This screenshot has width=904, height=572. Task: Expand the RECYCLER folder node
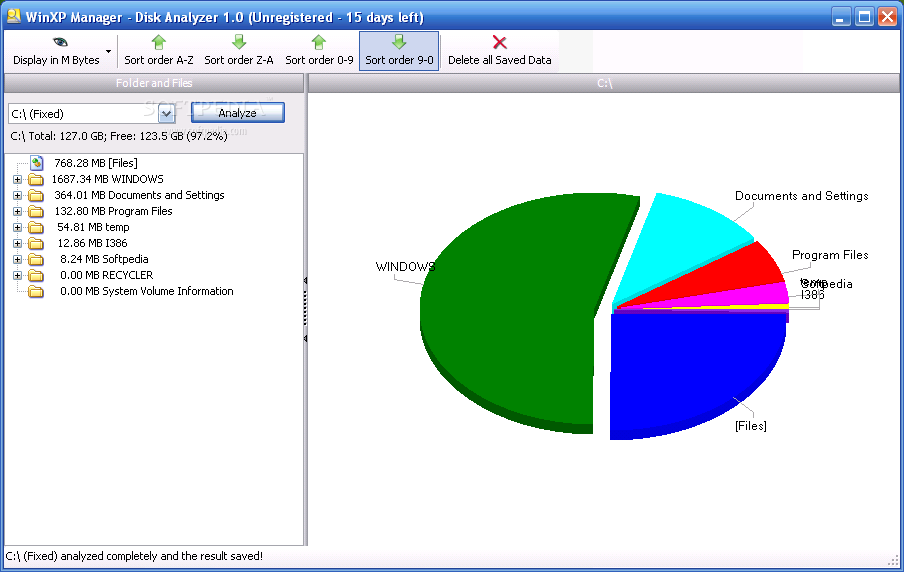tap(17, 276)
